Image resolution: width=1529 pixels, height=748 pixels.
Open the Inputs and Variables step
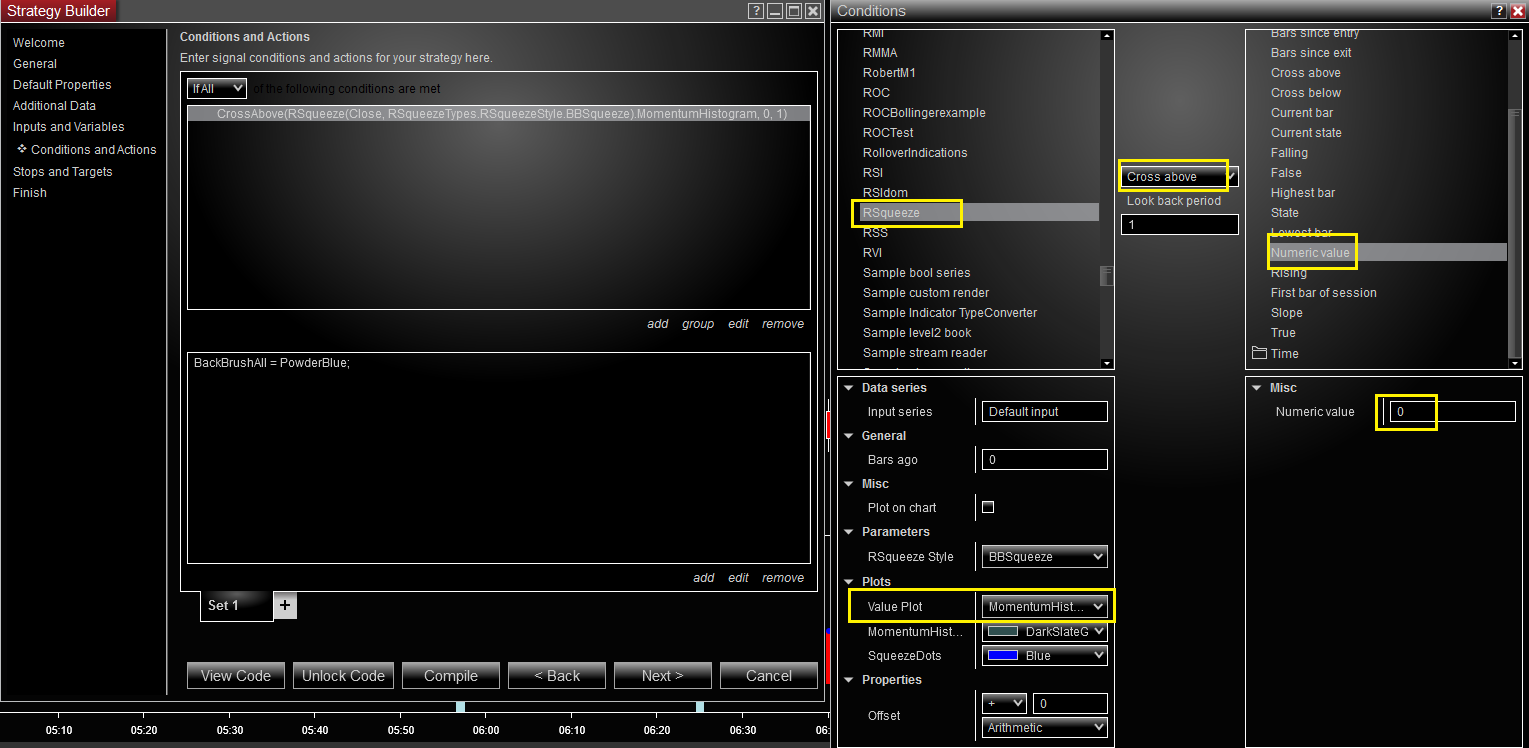[x=69, y=127]
